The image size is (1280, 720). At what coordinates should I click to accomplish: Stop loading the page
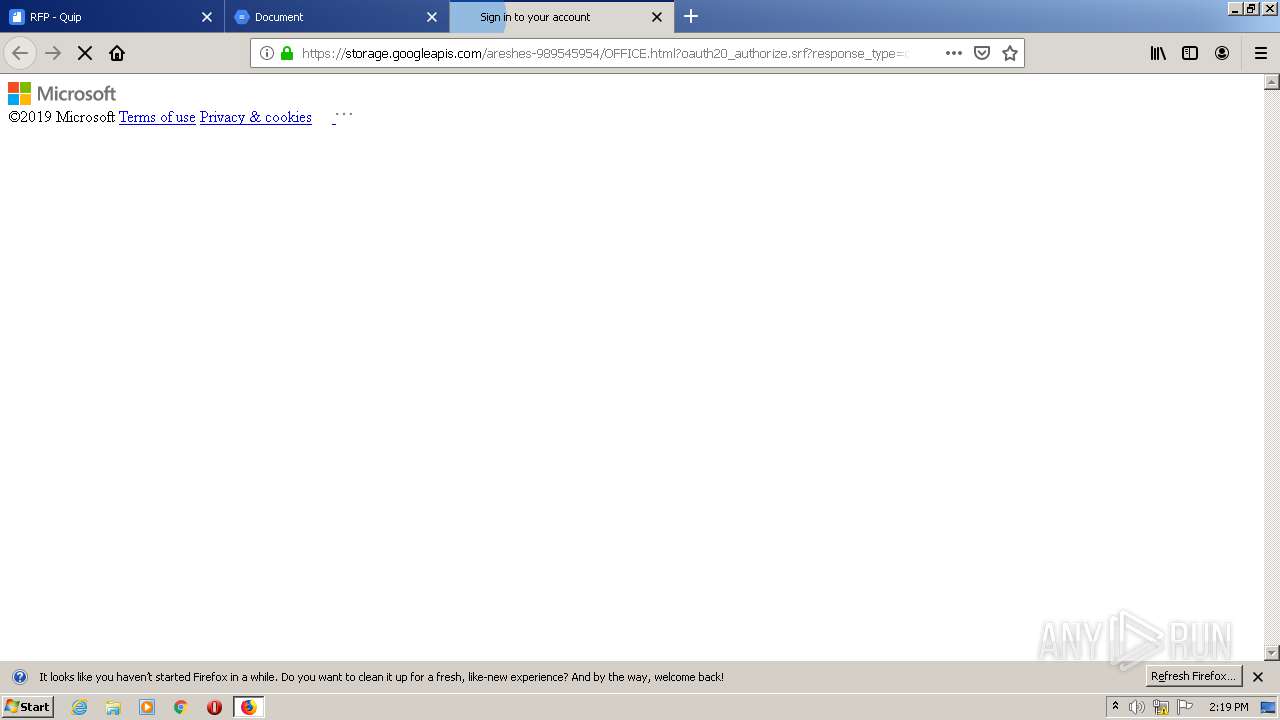(x=85, y=53)
